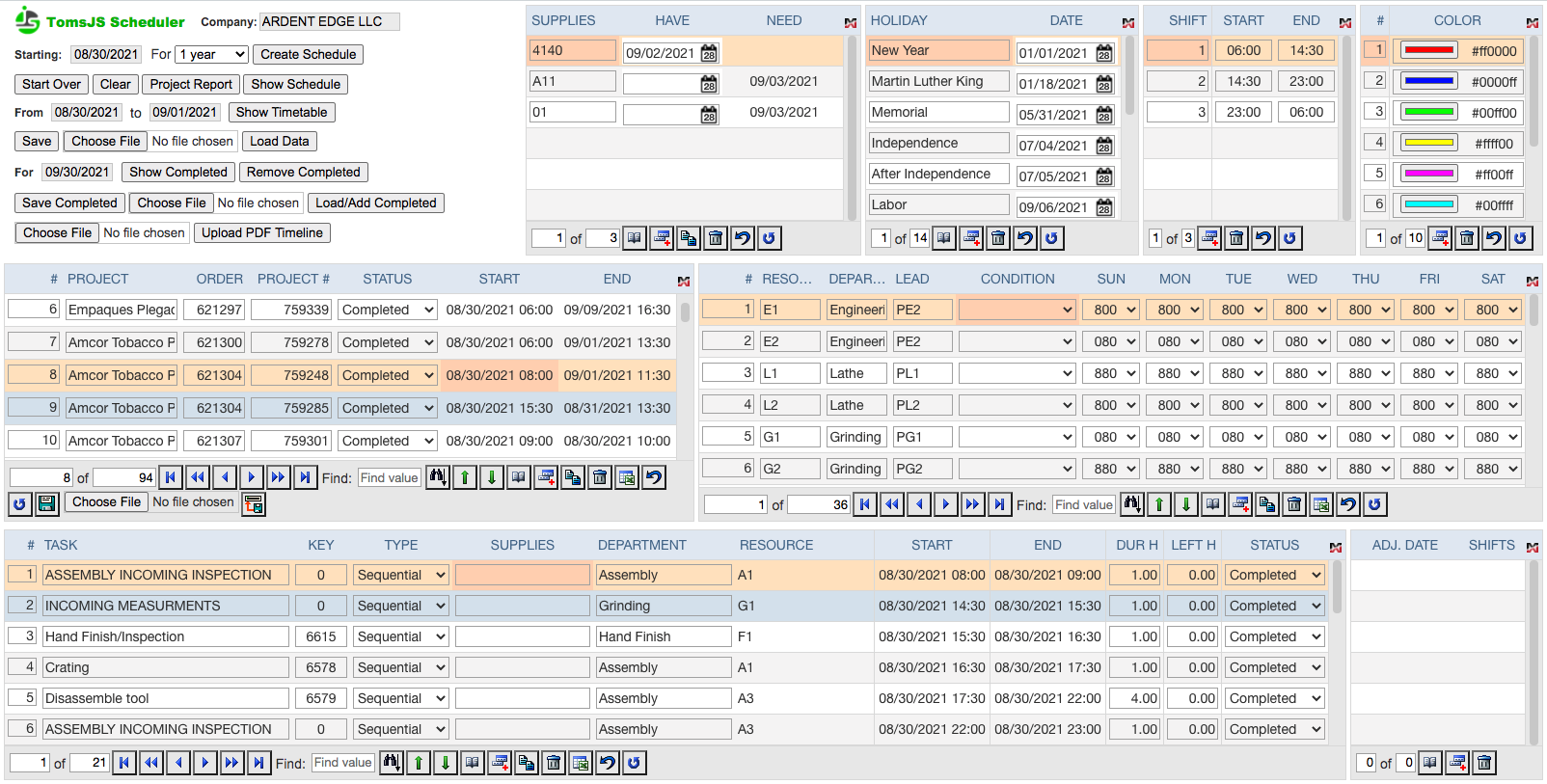1547x784 pixels.
Task: Click the save disk icon in project panel
Action: tap(46, 503)
